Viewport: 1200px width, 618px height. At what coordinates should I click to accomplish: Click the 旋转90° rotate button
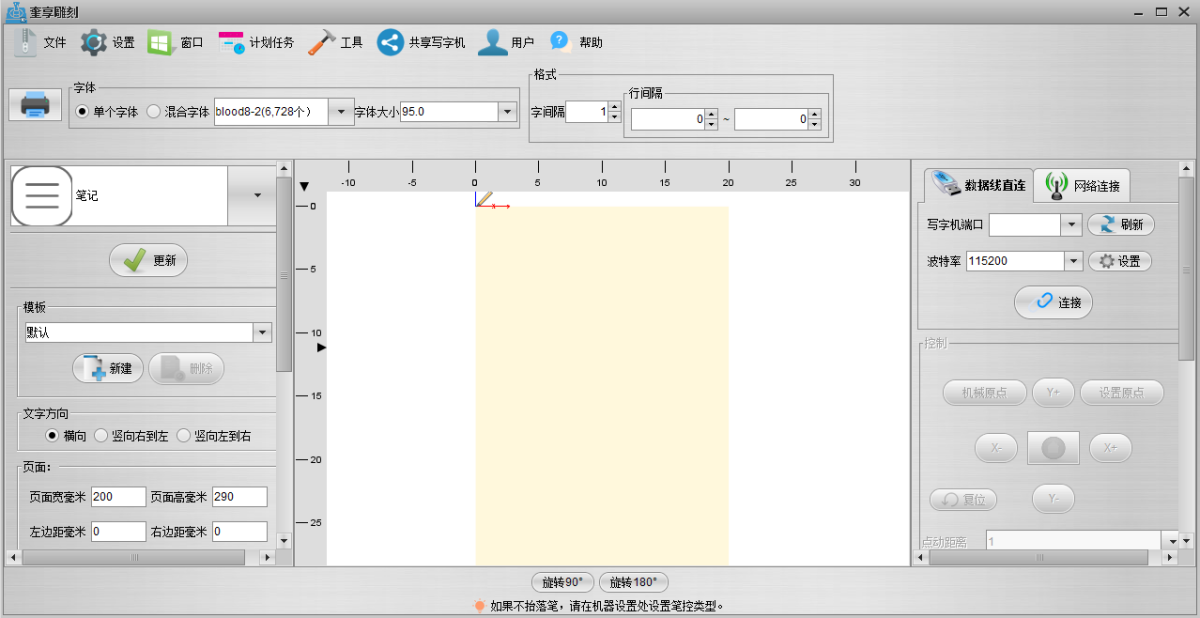(x=562, y=582)
